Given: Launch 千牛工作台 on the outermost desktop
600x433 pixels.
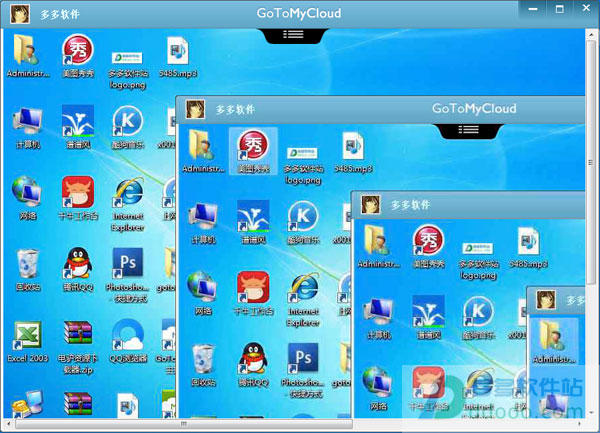Looking at the screenshot, I should tap(78, 198).
